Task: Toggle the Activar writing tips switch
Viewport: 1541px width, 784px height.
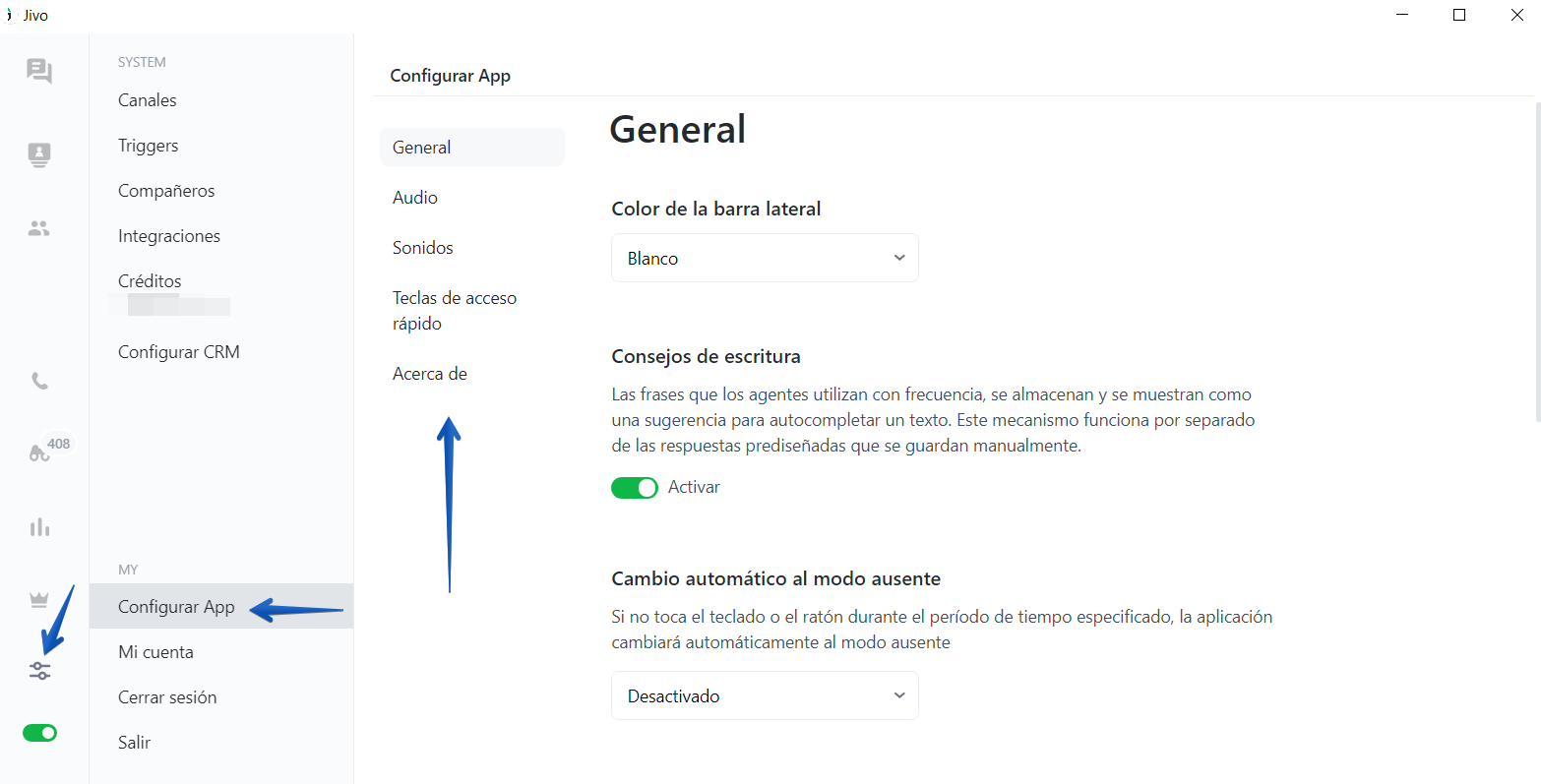Action: click(635, 488)
